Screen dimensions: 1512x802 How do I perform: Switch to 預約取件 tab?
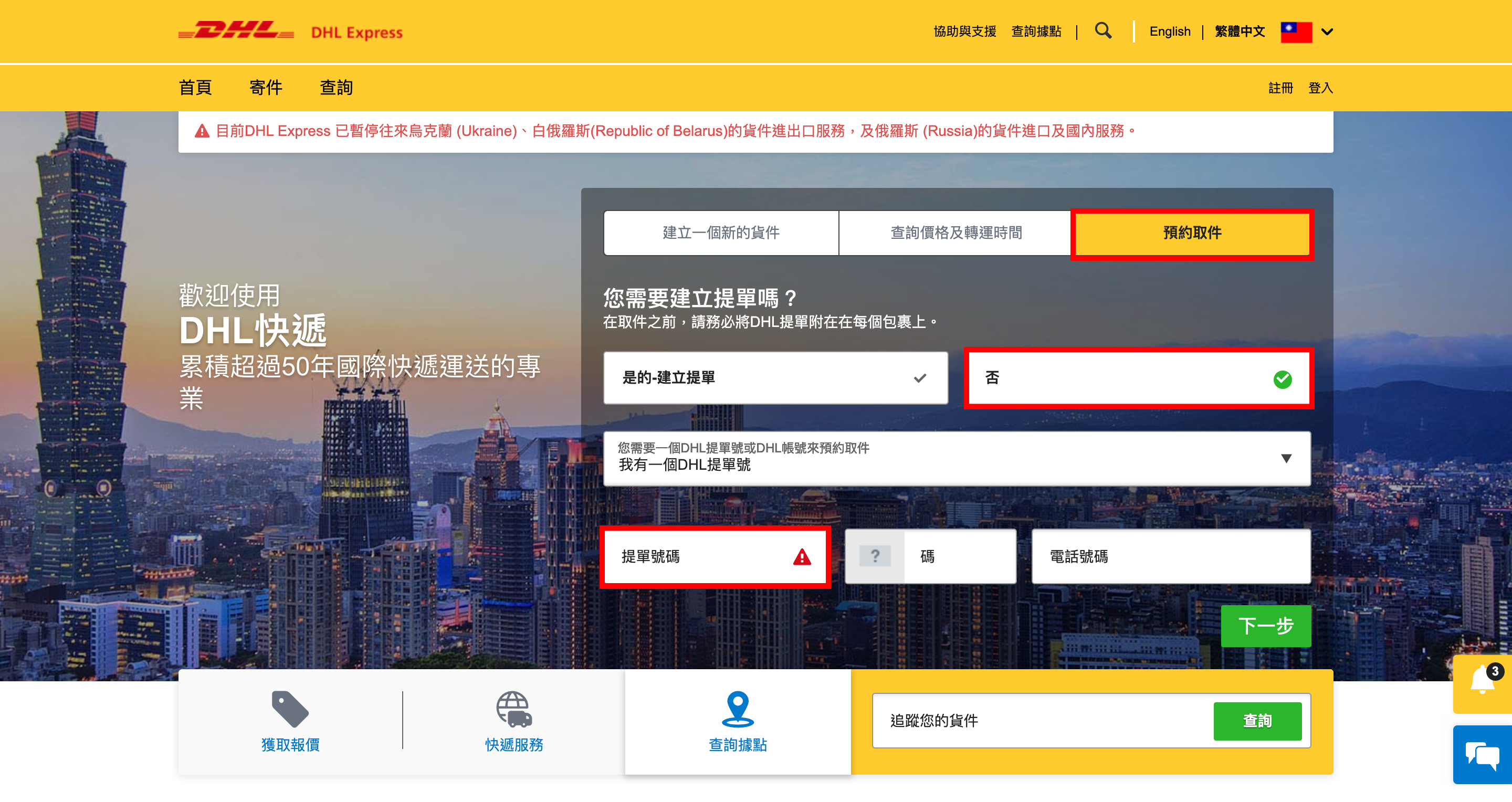(x=1192, y=233)
